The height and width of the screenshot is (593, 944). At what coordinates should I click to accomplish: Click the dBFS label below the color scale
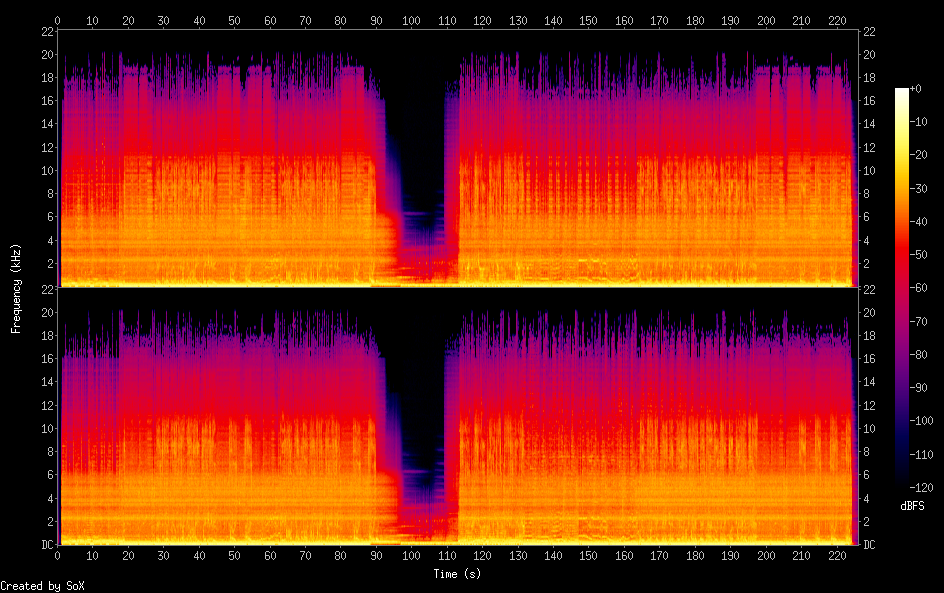911,506
